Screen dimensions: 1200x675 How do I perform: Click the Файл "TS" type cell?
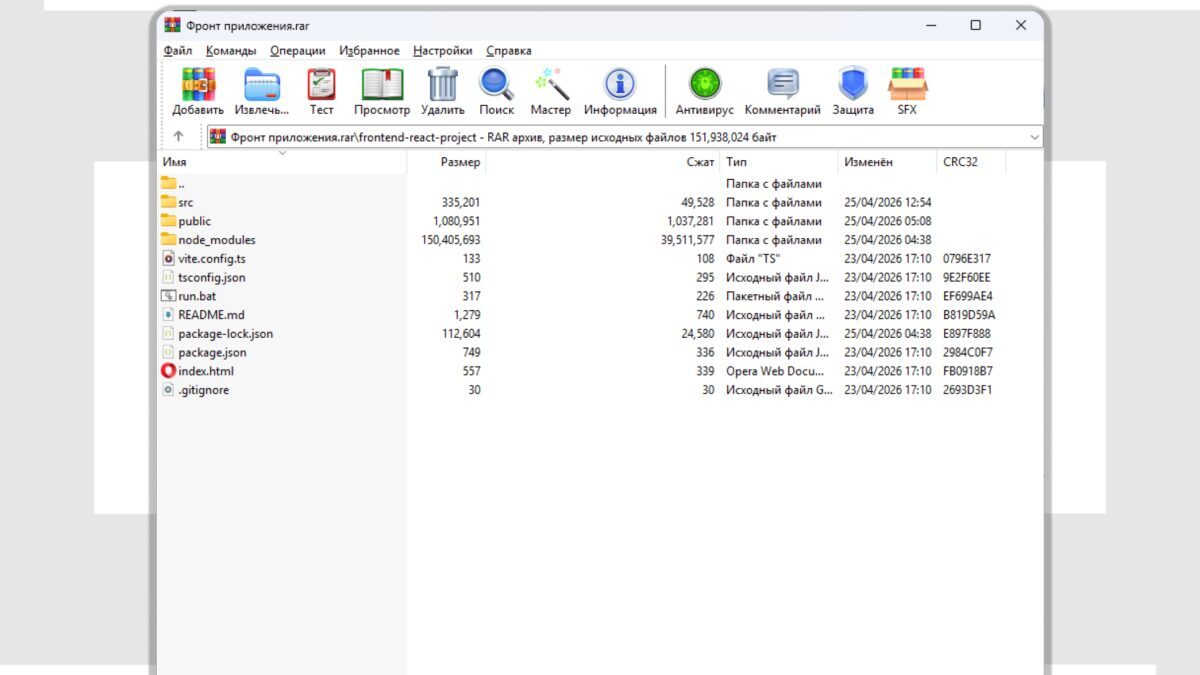click(x=753, y=258)
